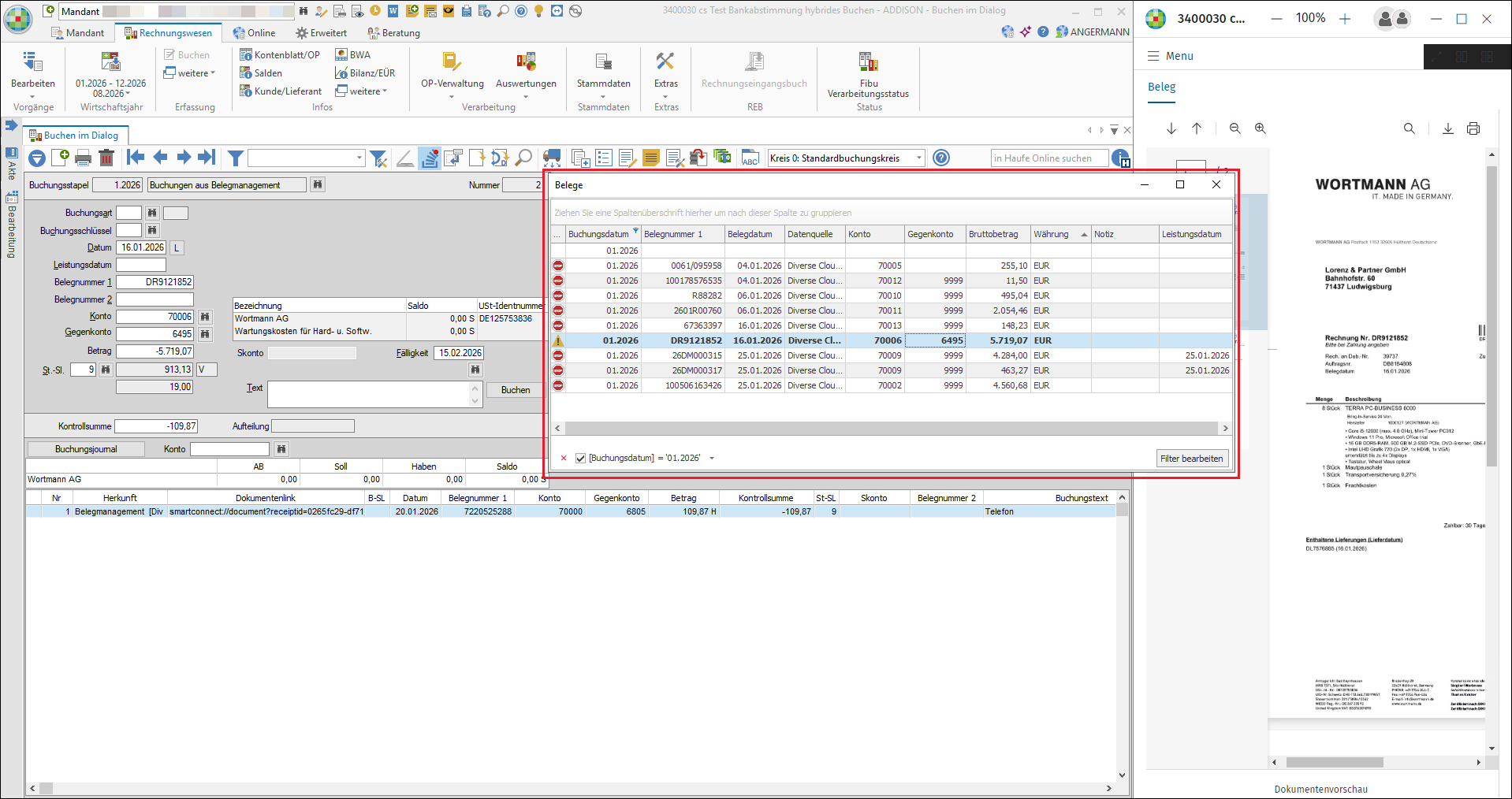Click the printer icon in Buchen toolbar
This screenshot has width=1512, height=799.
click(x=83, y=158)
